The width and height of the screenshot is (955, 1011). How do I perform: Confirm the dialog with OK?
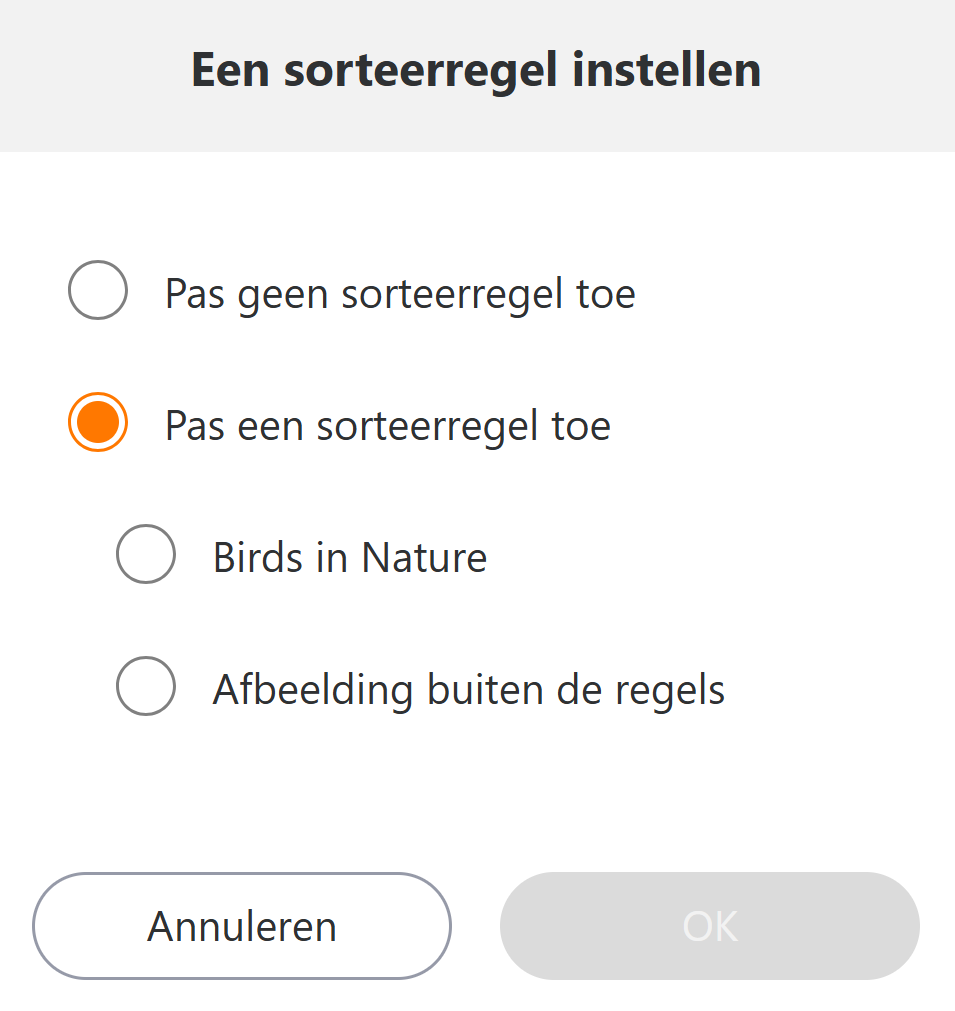point(710,926)
